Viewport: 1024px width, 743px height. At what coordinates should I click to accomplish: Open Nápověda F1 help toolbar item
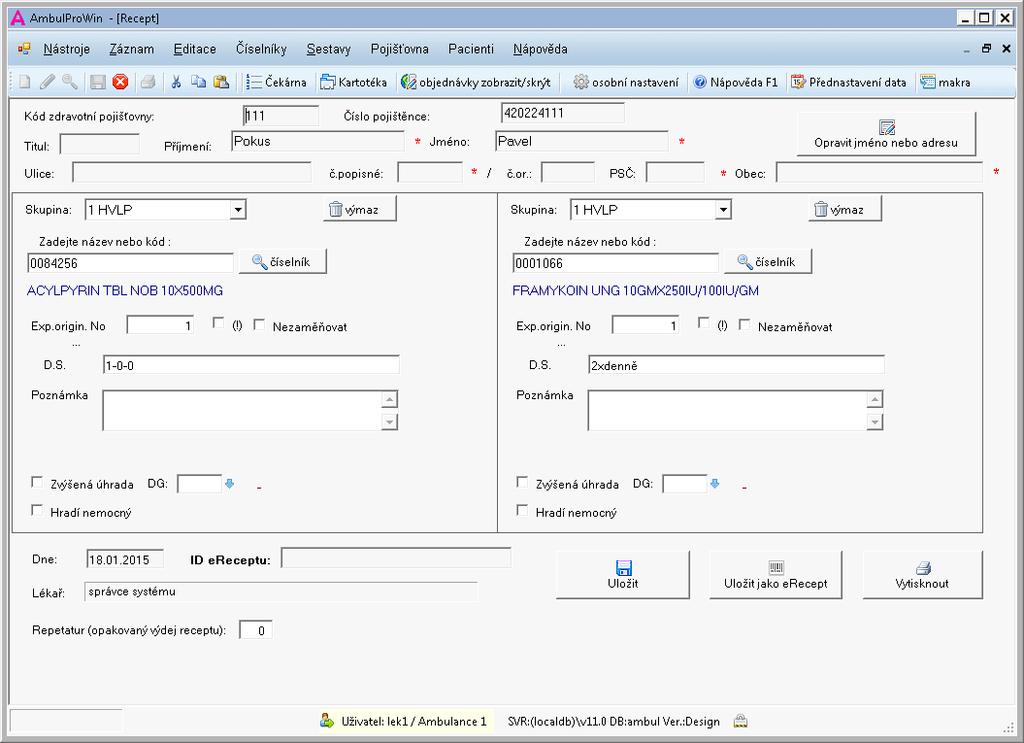(x=735, y=82)
